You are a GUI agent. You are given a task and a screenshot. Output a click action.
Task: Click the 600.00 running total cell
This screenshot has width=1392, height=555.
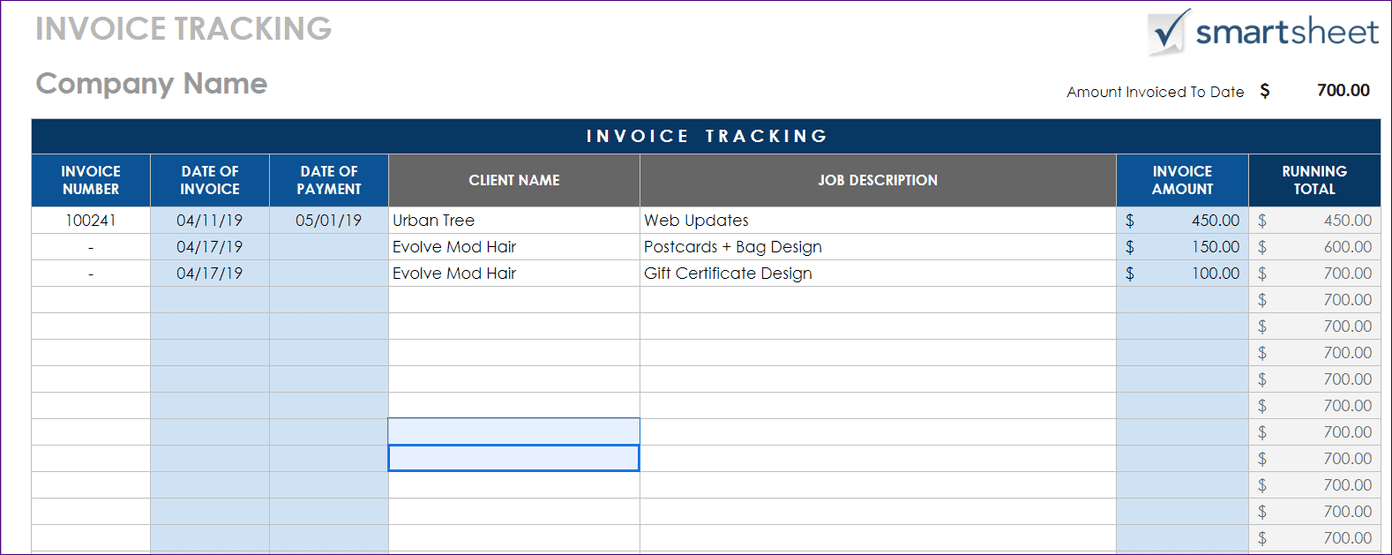(x=1314, y=247)
